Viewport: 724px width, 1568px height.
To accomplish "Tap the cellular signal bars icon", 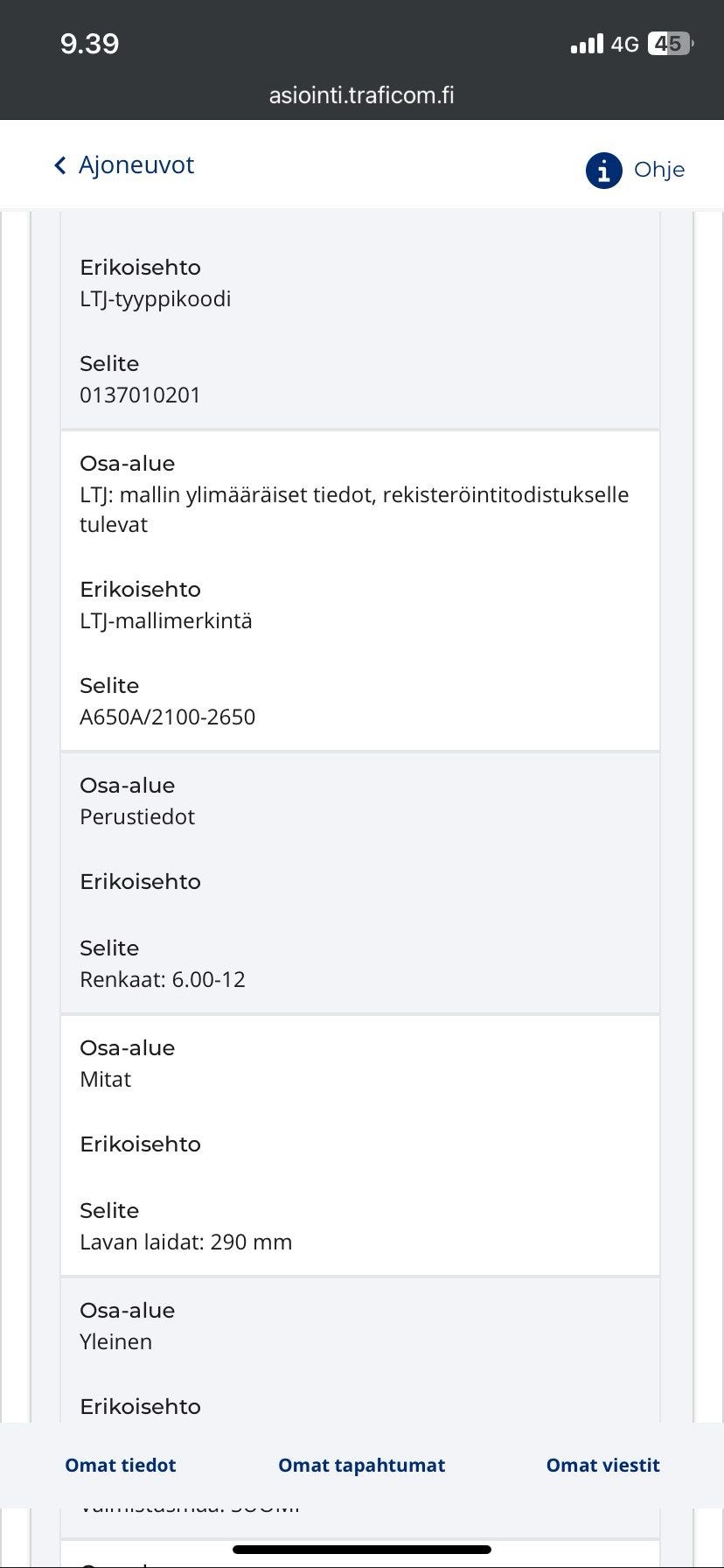I will click(x=586, y=44).
